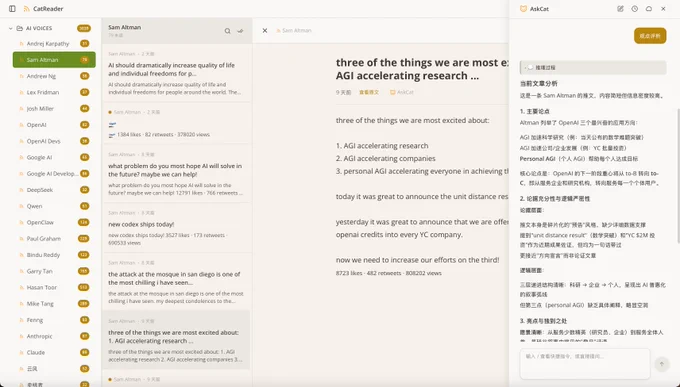The height and width of the screenshot is (387, 680).
Task: Click the AI VOICES folder icon
Action: (20, 28)
